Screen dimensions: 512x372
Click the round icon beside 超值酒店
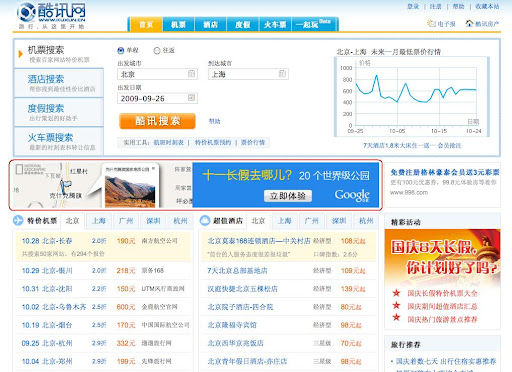click(205, 220)
